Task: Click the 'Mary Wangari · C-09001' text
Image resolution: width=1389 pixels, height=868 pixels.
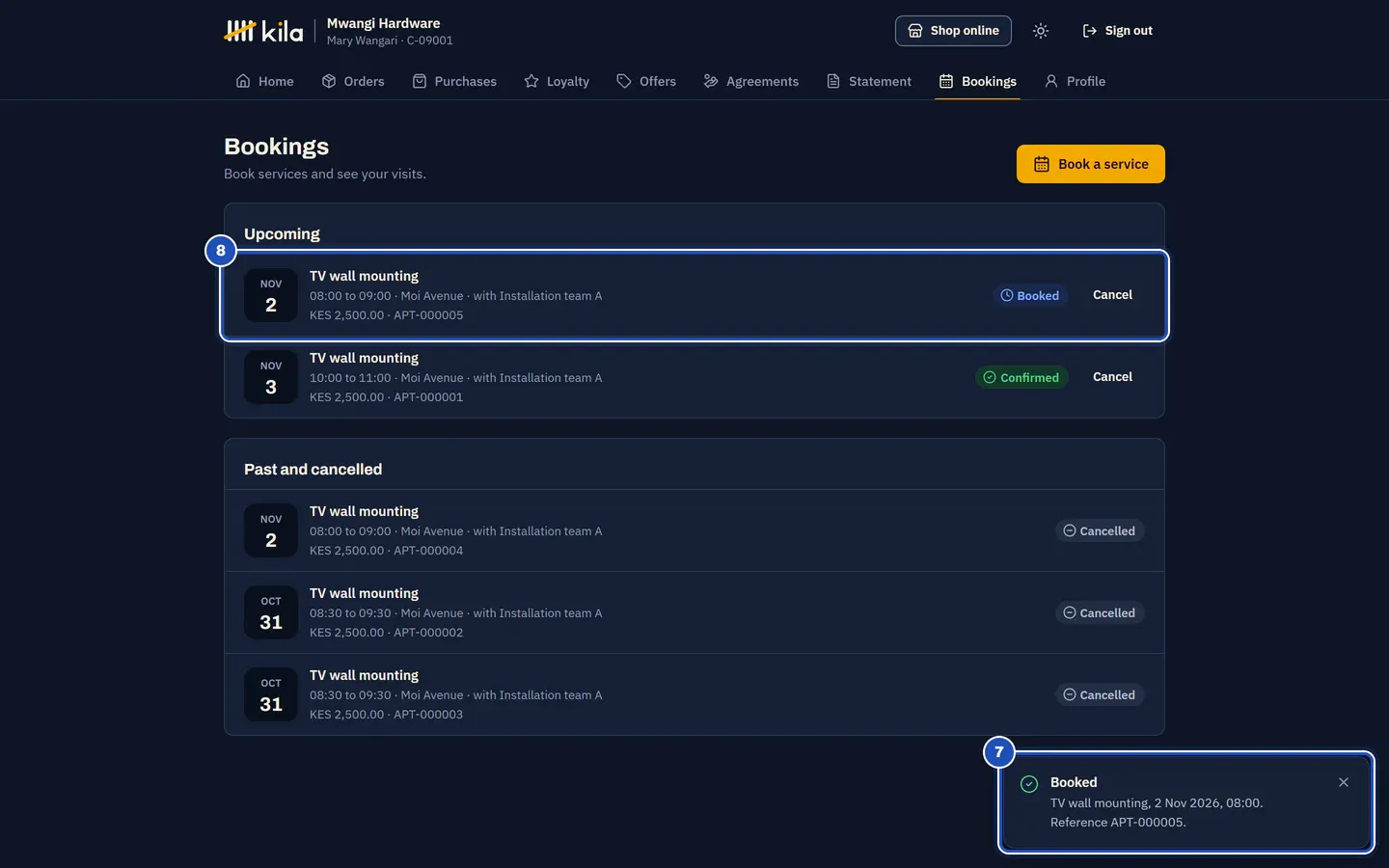Action: point(390,41)
